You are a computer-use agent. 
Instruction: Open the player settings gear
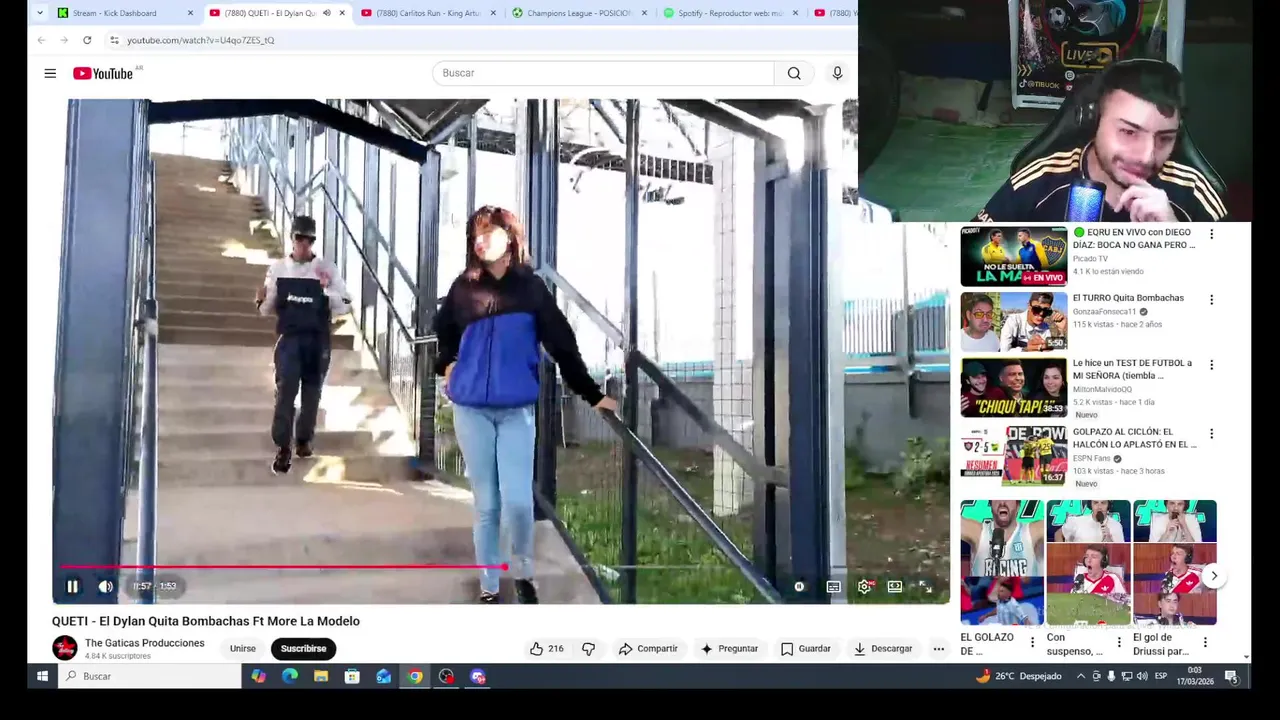[x=865, y=587]
